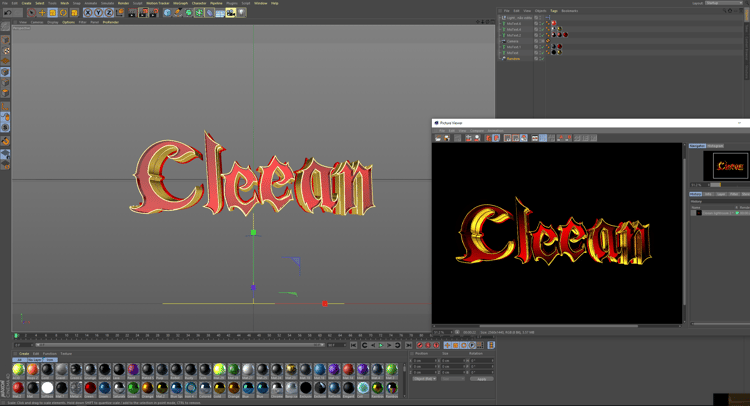Toggle the Z axis lock button

109,13
